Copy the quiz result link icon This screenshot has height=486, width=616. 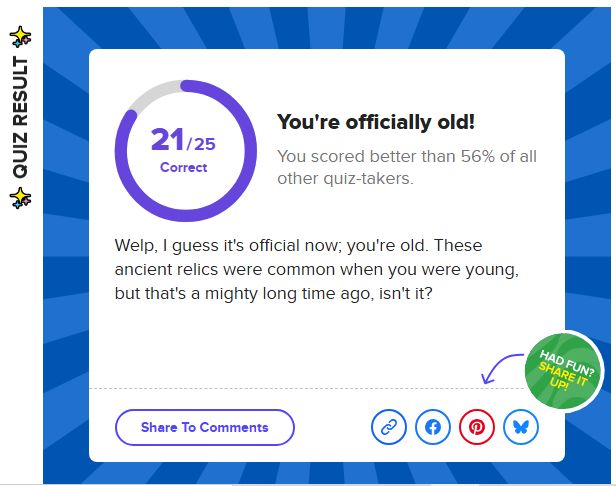click(x=389, y=427)
